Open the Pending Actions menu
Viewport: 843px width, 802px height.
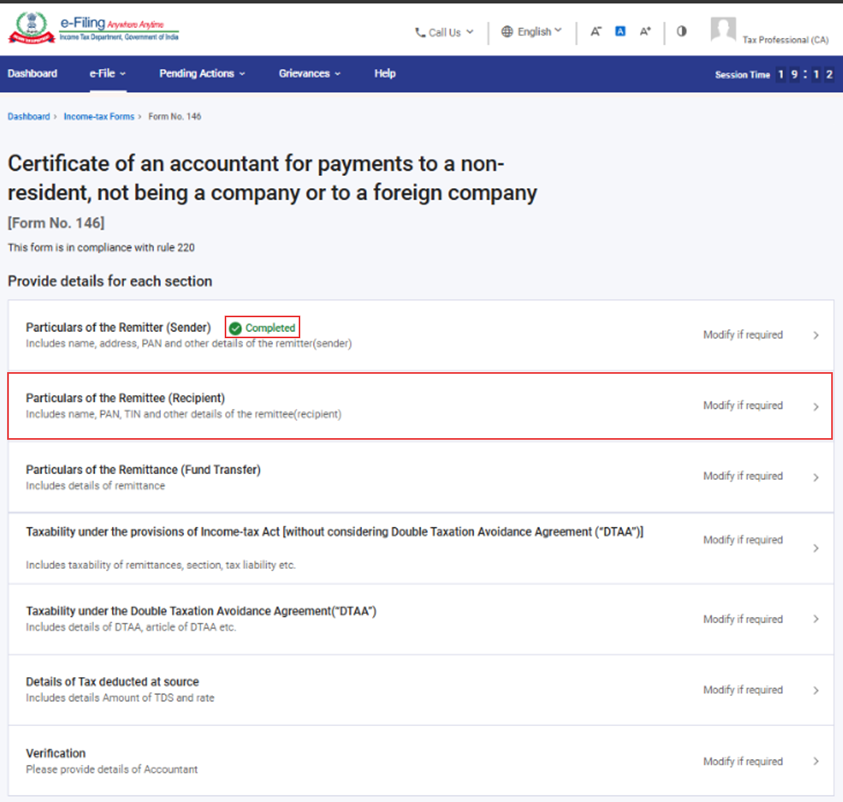[202, 74]
